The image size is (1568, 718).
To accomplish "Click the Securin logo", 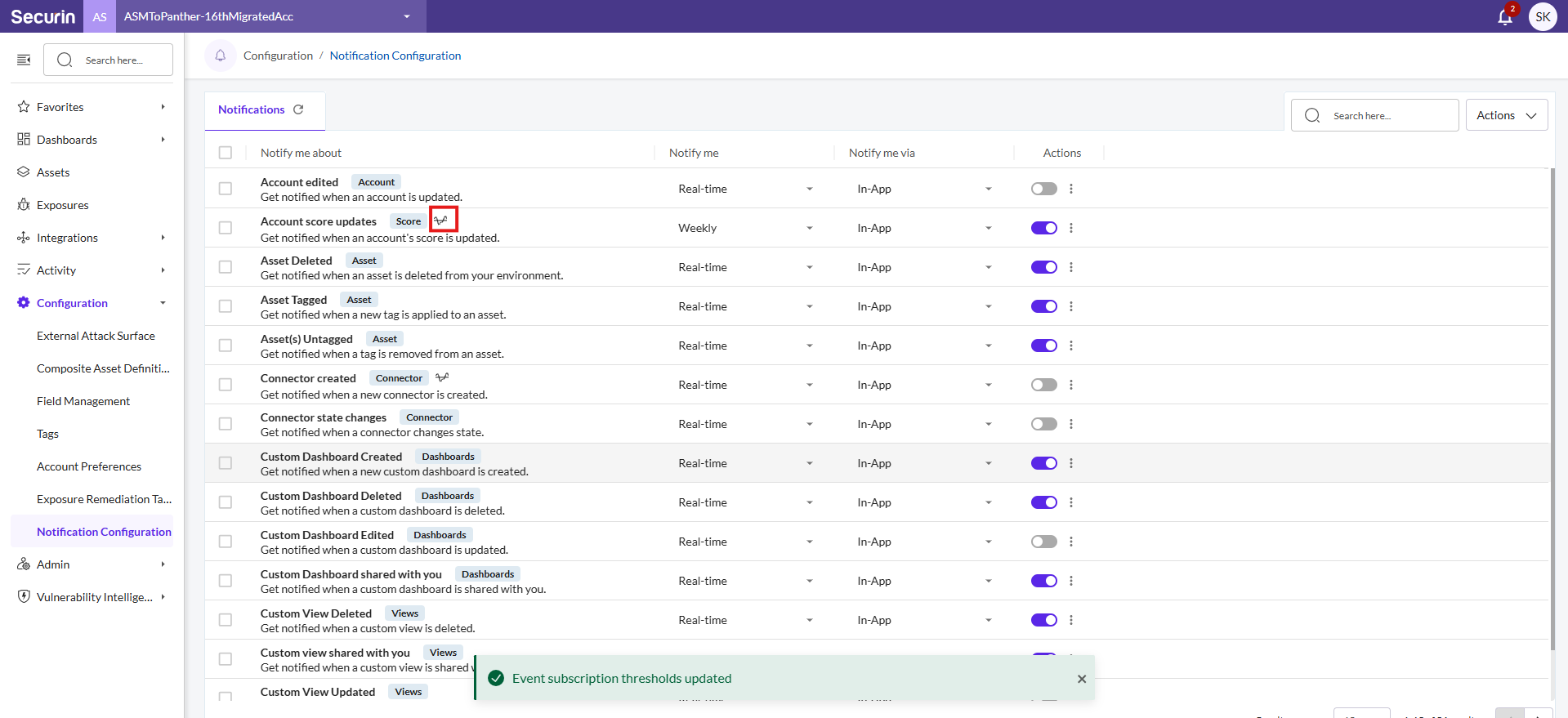I will 42,16.
